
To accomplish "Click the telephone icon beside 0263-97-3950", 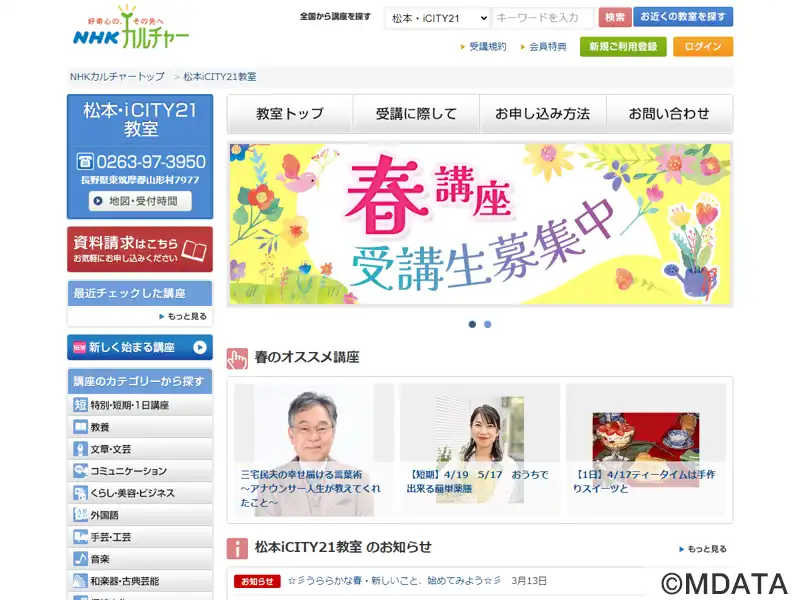I will [85, 161].
